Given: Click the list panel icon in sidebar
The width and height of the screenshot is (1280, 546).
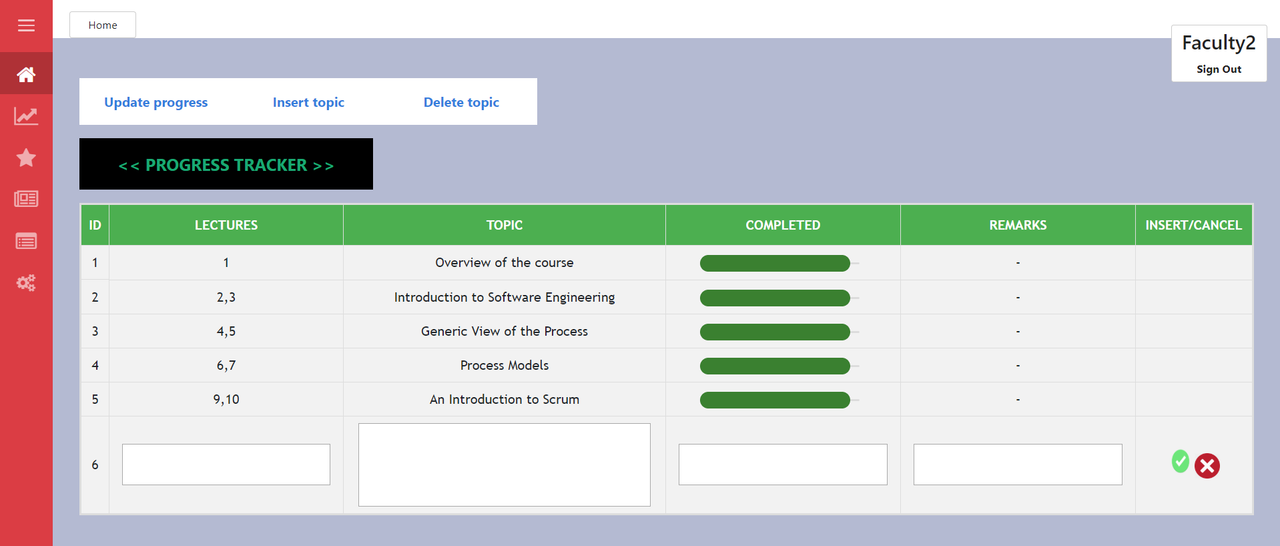Looking at the screenshot, I should coord(26,241).
